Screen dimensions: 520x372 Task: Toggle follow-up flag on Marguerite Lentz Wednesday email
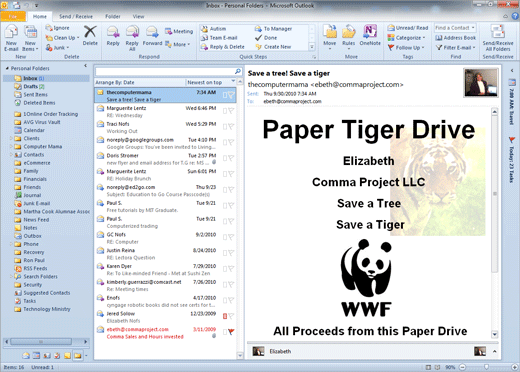coord(231,111)
